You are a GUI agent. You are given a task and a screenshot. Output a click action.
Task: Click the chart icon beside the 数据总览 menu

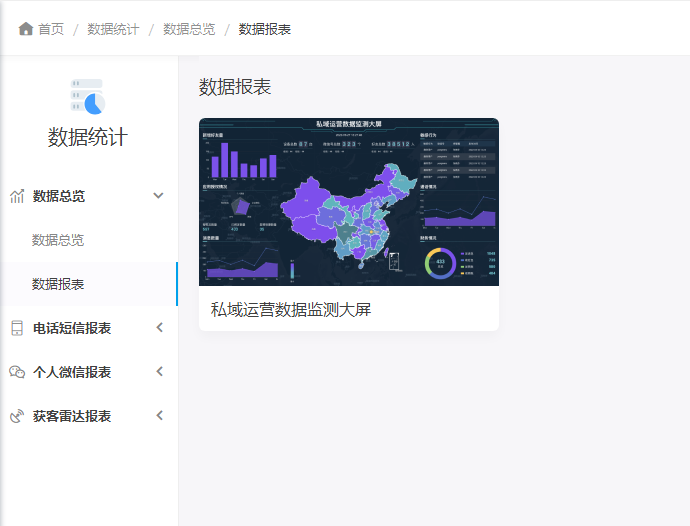pyautogui.click(x=17, y=196)
